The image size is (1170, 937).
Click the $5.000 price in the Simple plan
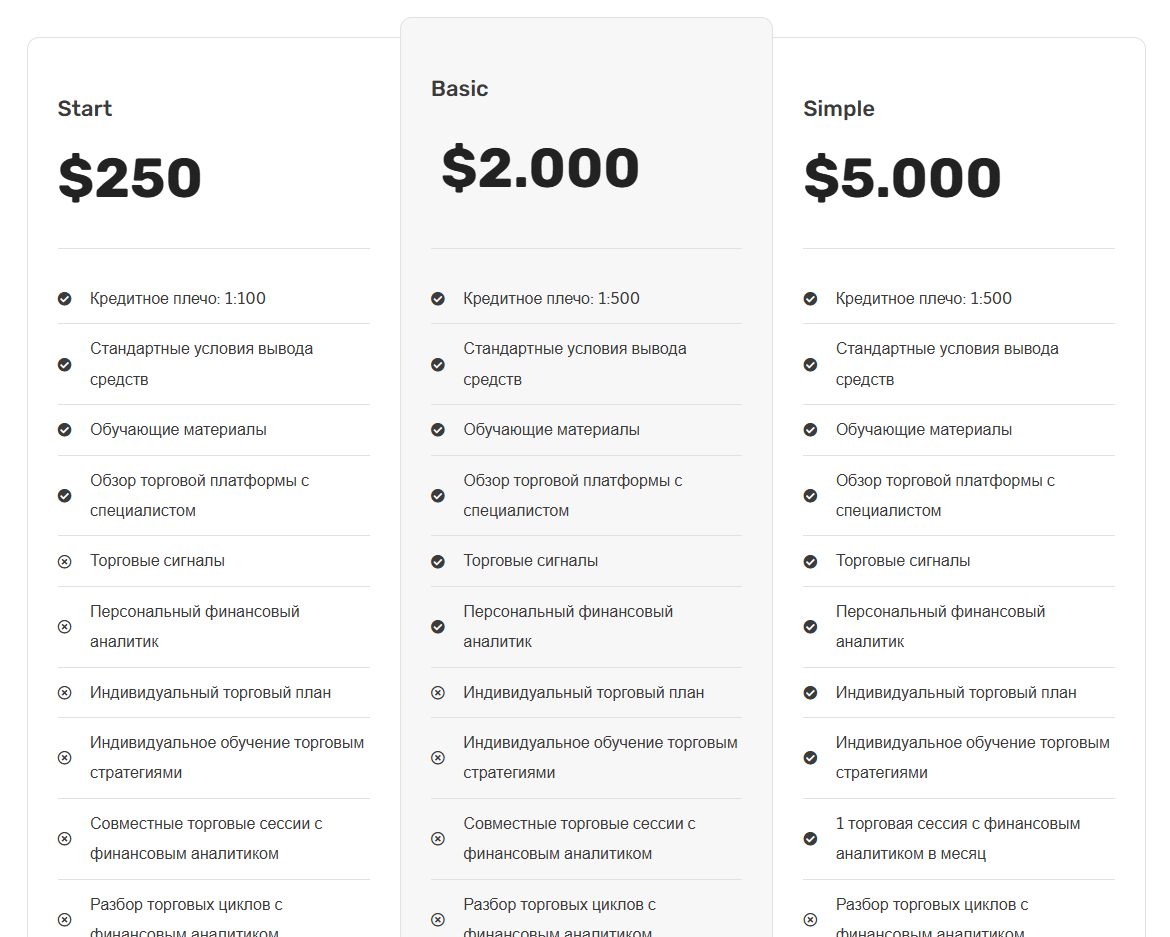click(902, 178)
